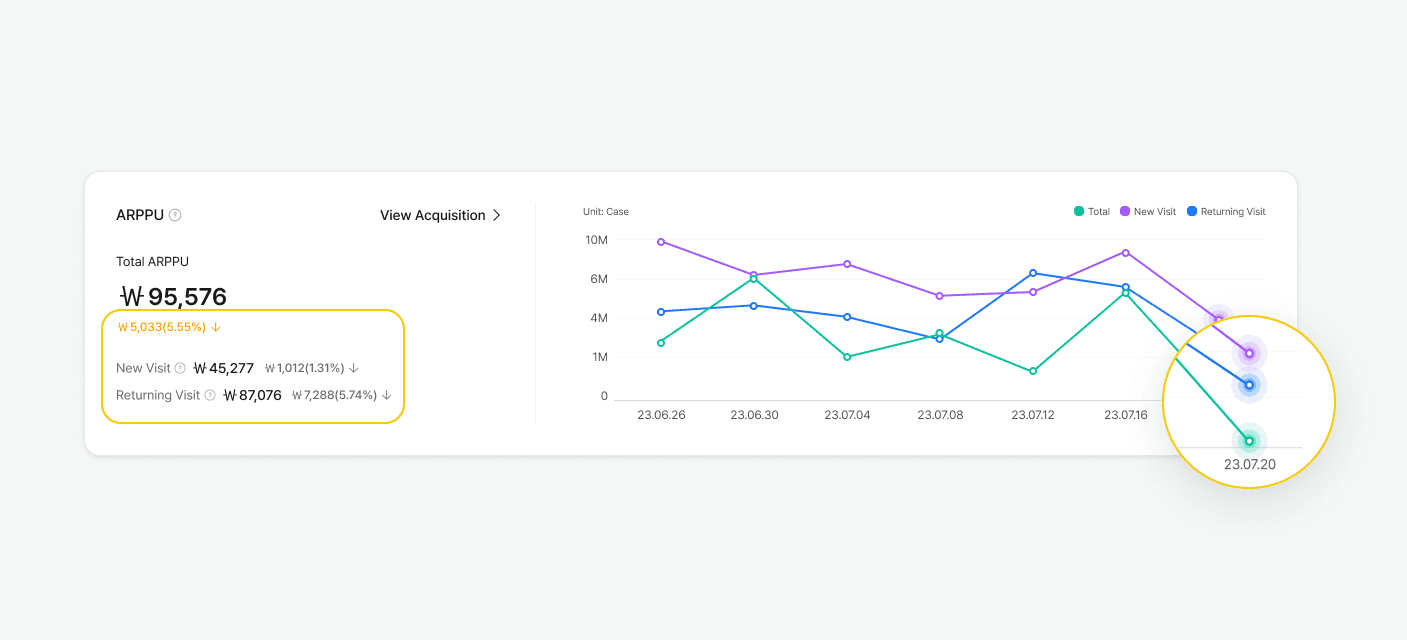This screenshot has width=1407, height=640.
Task: Click the 23.07.16 x-axis date label
Action: pos(1126,414)
